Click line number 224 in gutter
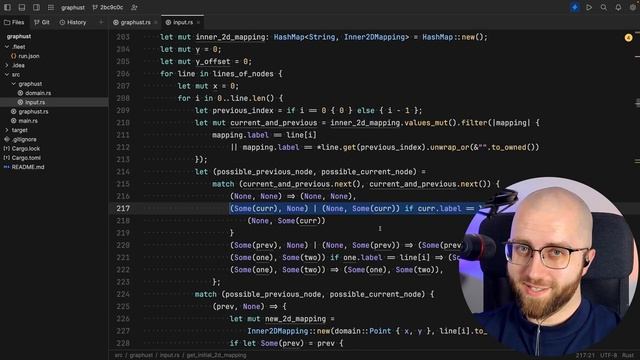Viewport: 640px width, 360px height. pyautogui.click(x=123, y=294)
